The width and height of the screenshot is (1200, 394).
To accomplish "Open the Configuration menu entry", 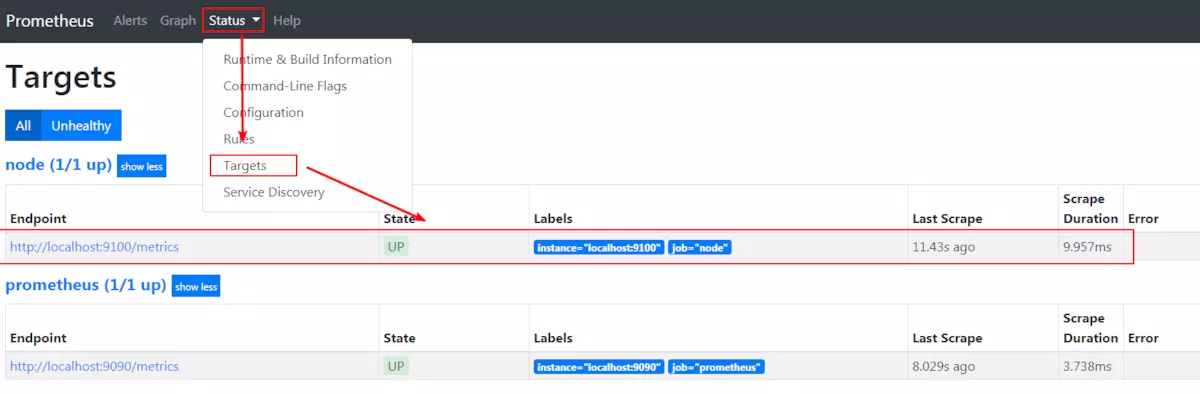I will pyautogui.click(x=263, y=112).
